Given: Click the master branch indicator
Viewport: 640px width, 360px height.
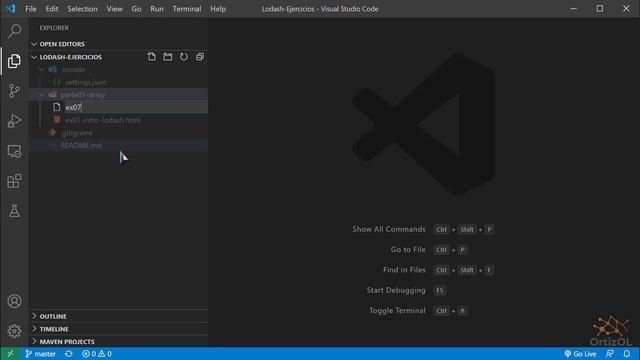Looking at the screenshot, I should 40,354.
